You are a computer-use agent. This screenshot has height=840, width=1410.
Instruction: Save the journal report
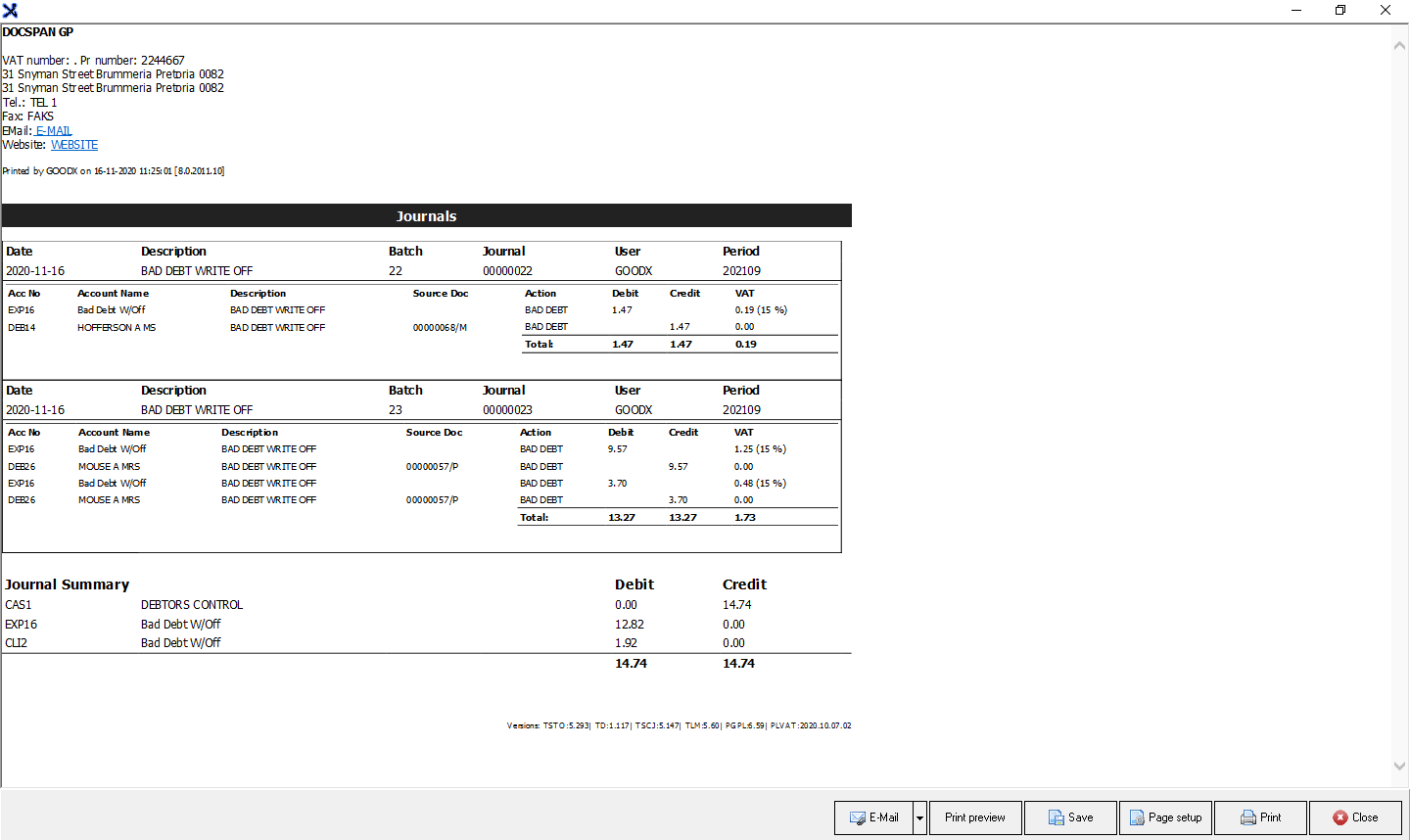click(1070, 817)
